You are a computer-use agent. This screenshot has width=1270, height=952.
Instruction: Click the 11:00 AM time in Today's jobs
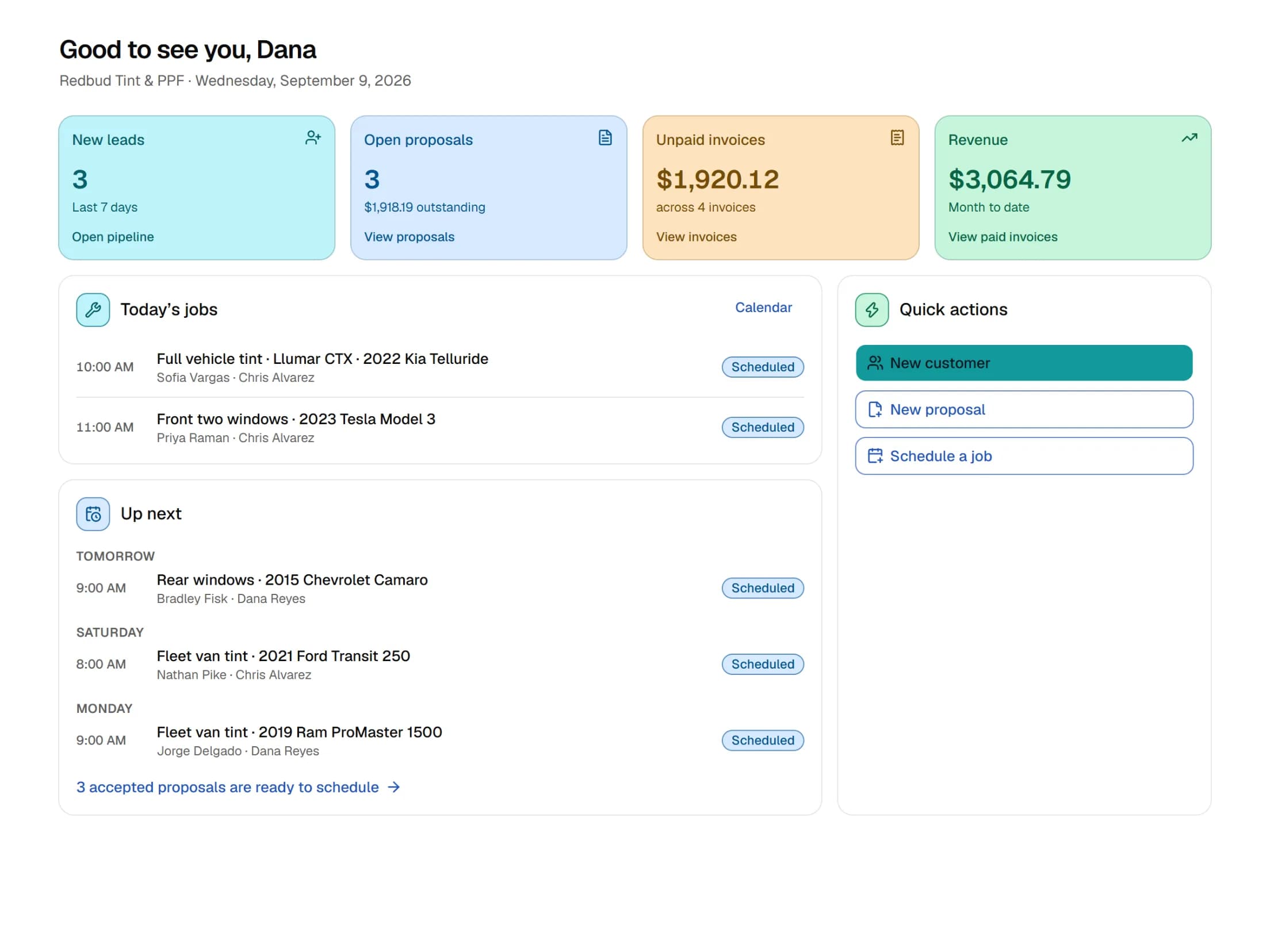105,427
